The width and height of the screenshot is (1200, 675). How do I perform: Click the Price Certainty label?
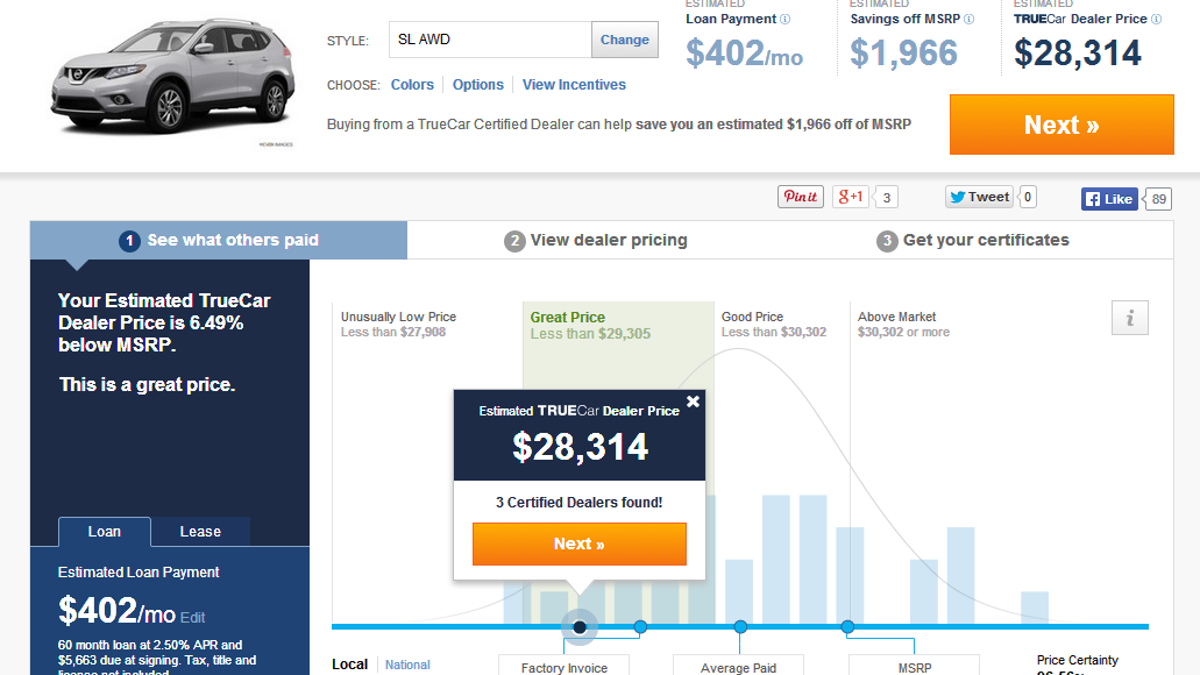pyautogui.click(x=1078, y=660)
